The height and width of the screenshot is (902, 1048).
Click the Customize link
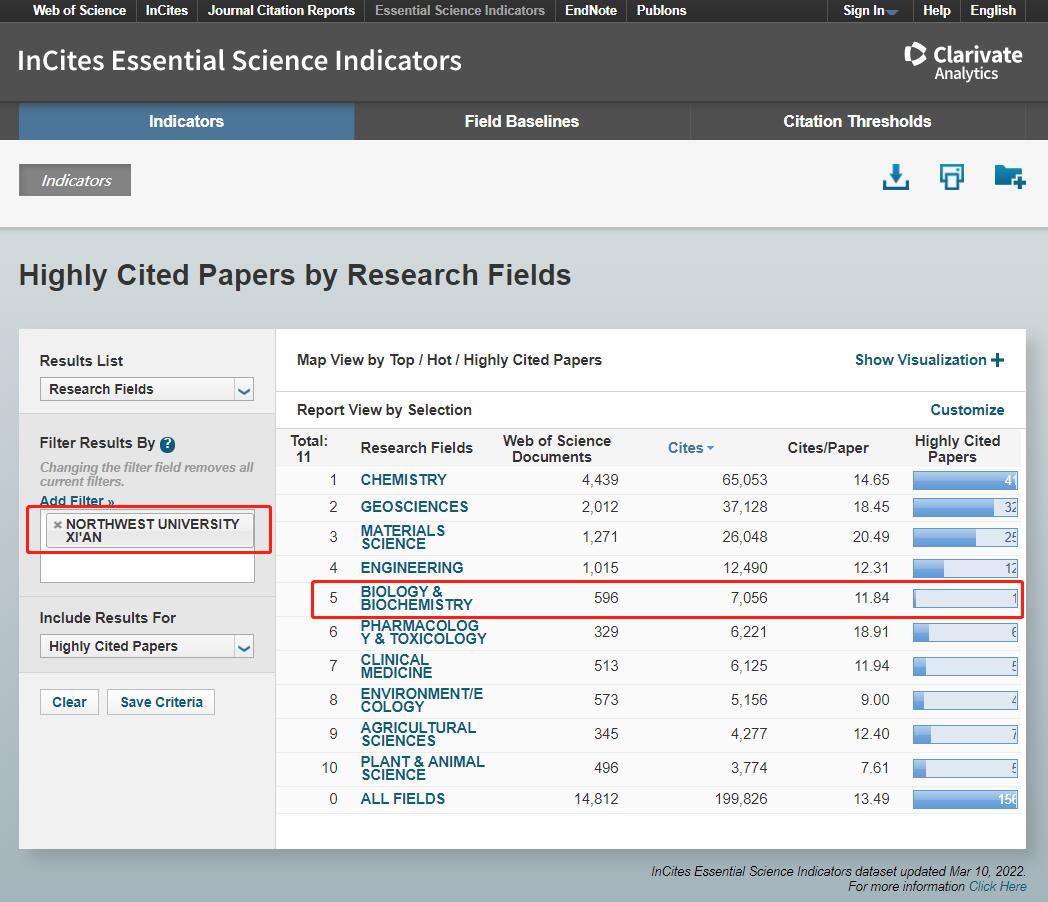966,410
